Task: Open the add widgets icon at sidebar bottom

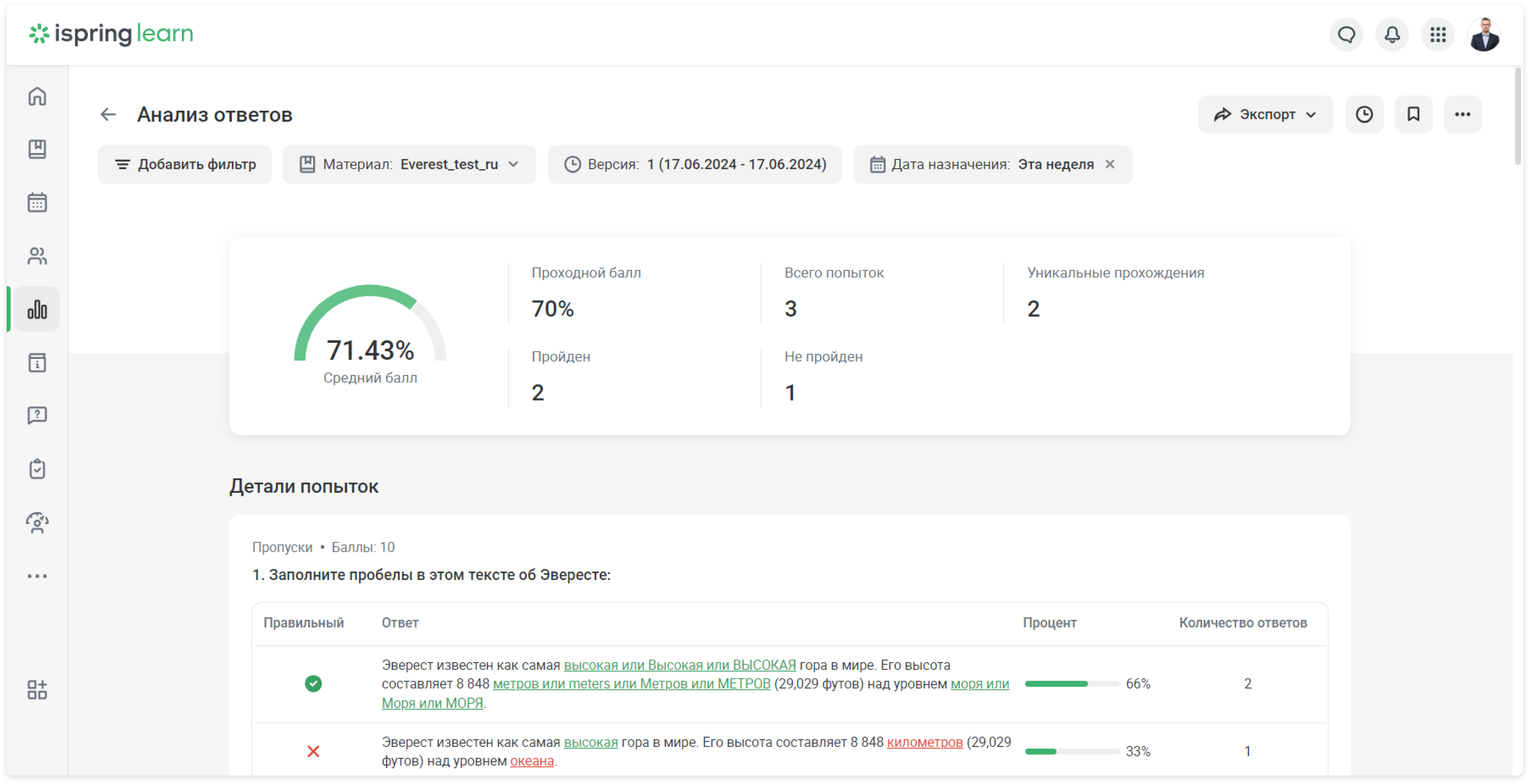Action: 37,690
